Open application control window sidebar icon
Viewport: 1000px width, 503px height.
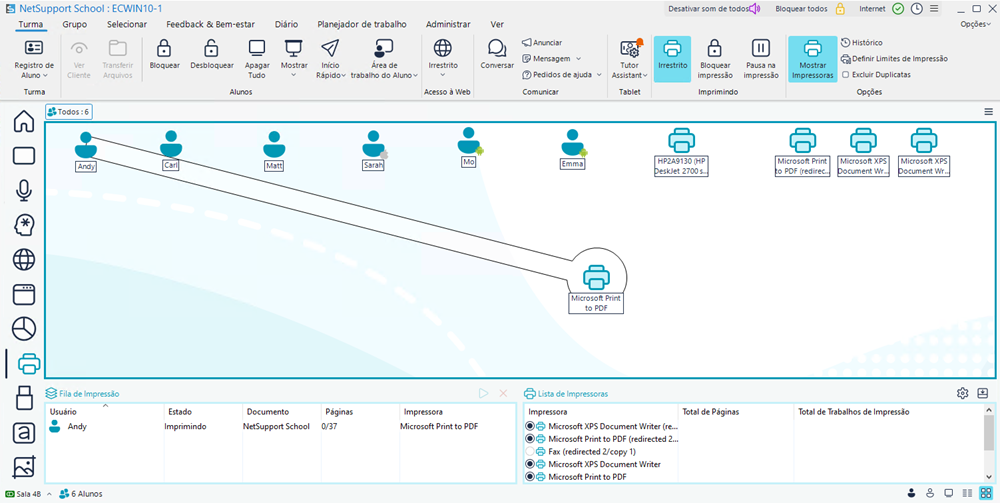pyautogui.click(x=24, y=295)
